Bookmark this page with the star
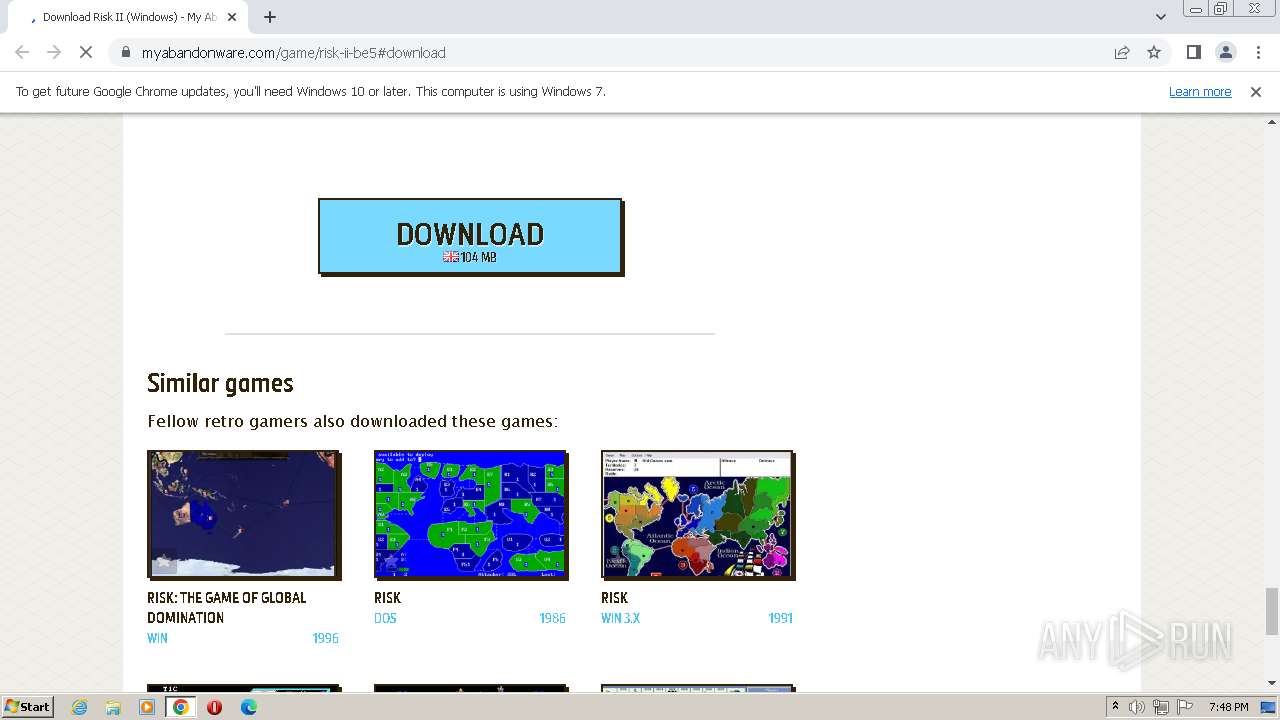 (x=1154, y=52)
